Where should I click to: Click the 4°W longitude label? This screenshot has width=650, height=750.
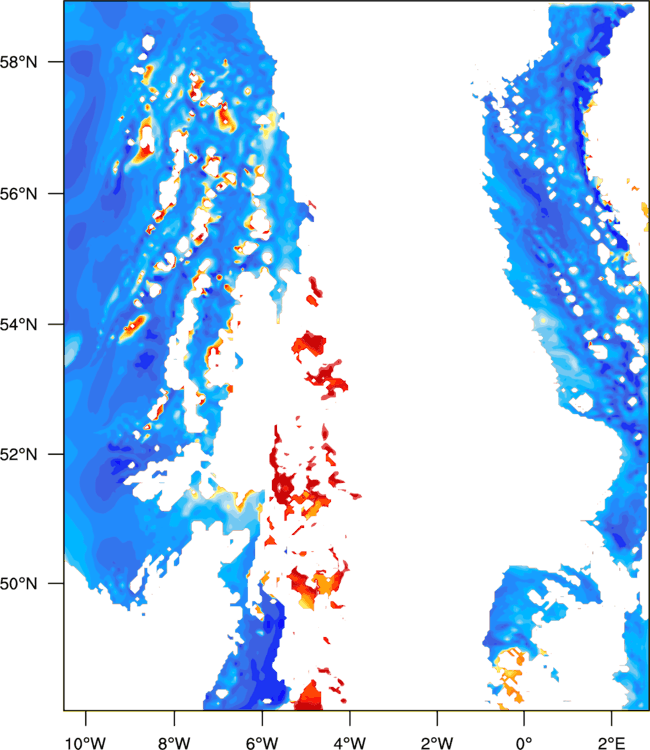pyautogui.click(x=350, y=743)
